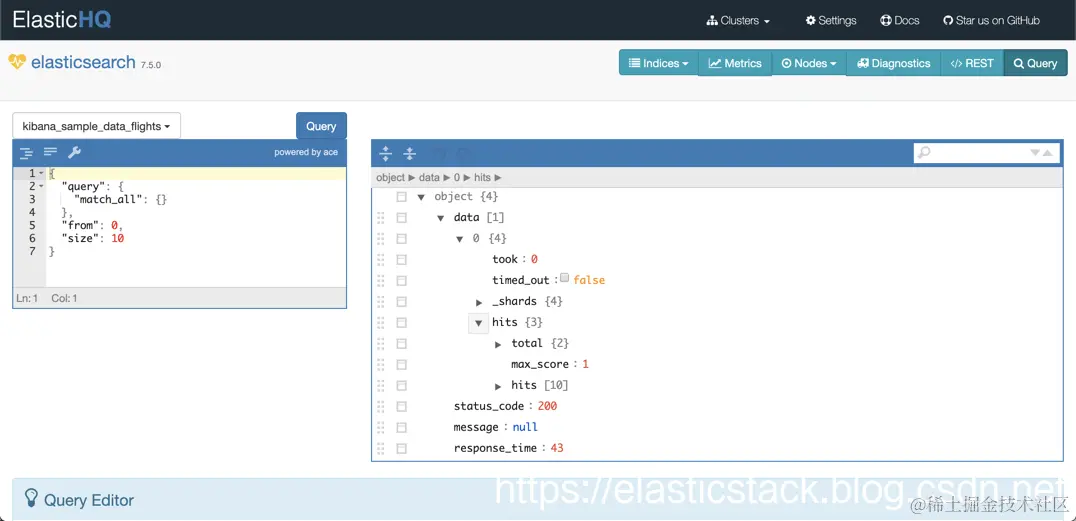
Task: Click the message value null
Action: pyautogui.click(x=525, y=427)
